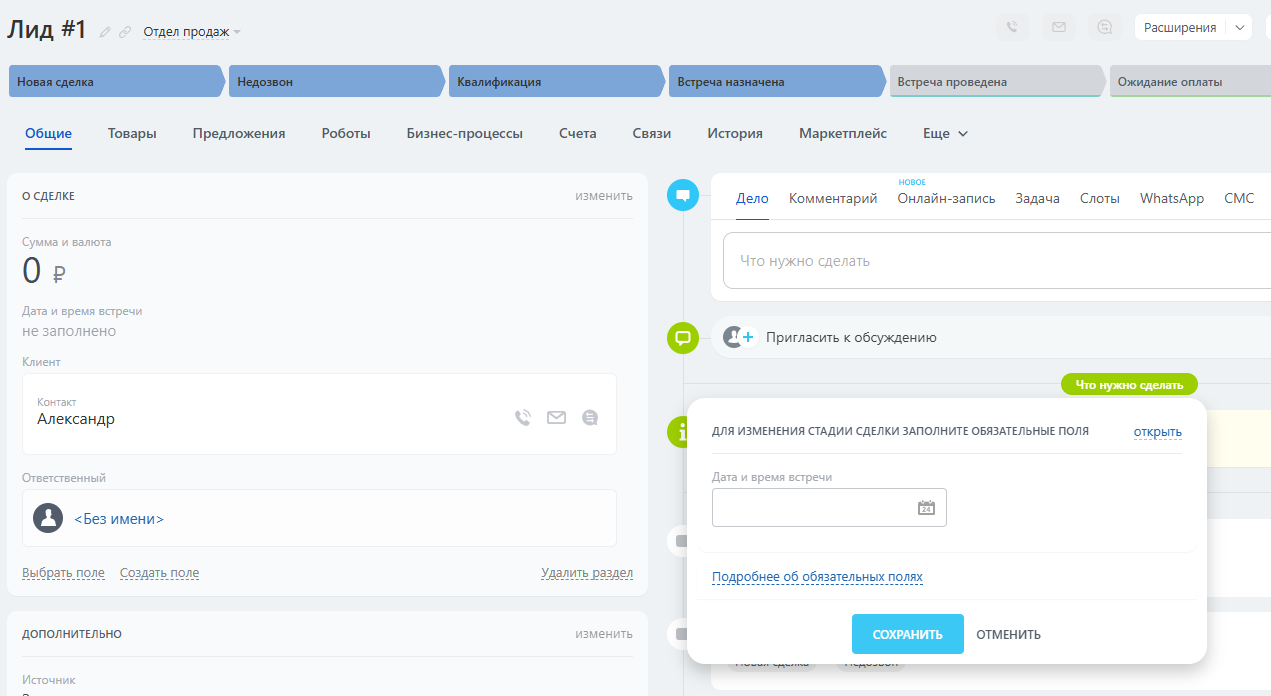1271x696 pixels.
Task: Click the phone icon in Александр contact card
Action: [522, 418]
